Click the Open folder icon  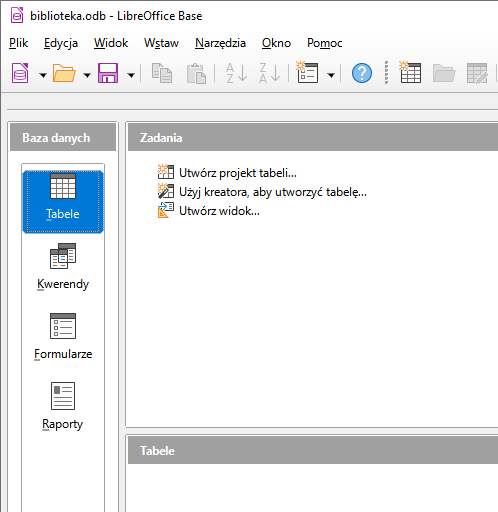point(64,73)
